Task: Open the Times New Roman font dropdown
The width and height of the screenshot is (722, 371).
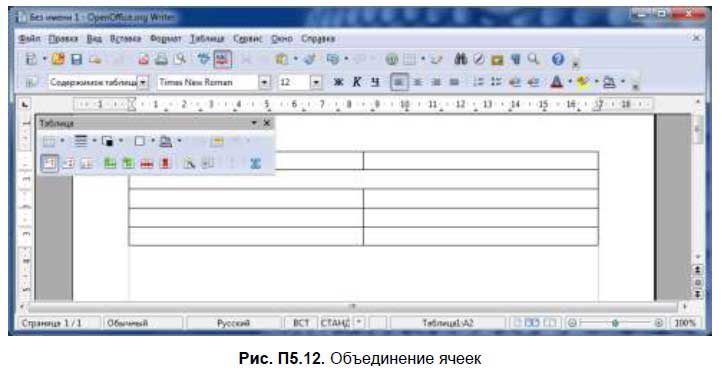Action: pyautogui.click(x=264, y=82)
